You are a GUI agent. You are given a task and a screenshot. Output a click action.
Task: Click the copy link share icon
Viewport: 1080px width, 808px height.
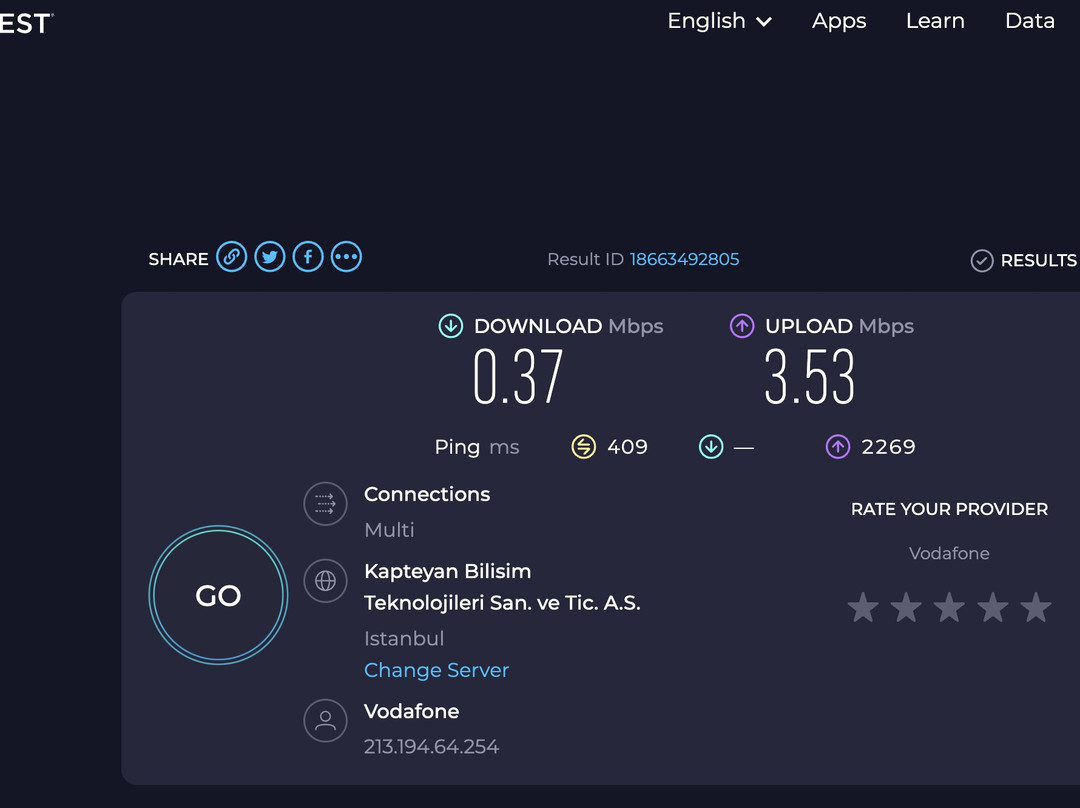click(231, 257)
